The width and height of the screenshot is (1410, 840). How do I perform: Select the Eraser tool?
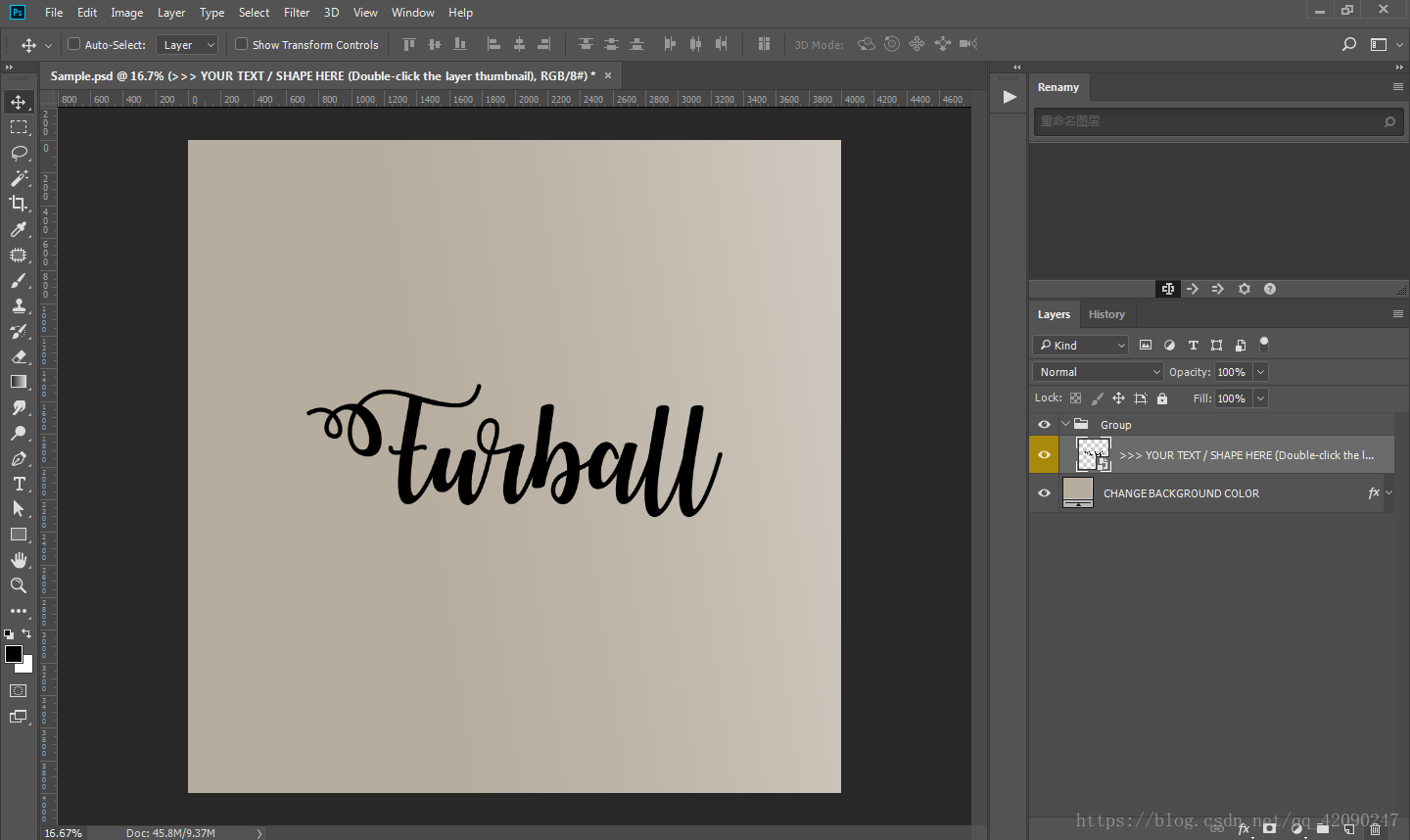19,356
